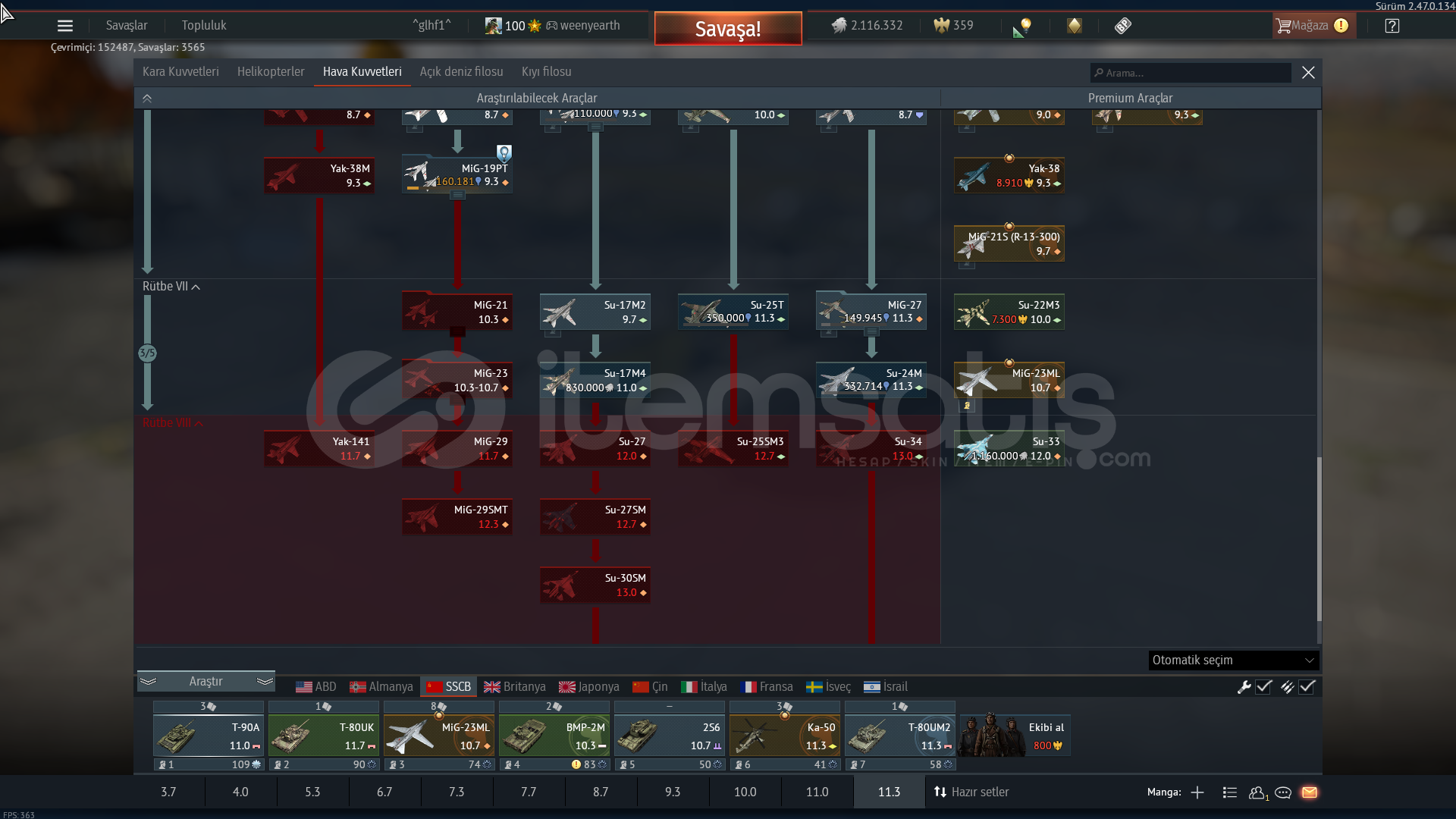Viewport: 1456px width, 819px height.
Task: Click the wrench auto-repair icon
Action: (1244, 687)
